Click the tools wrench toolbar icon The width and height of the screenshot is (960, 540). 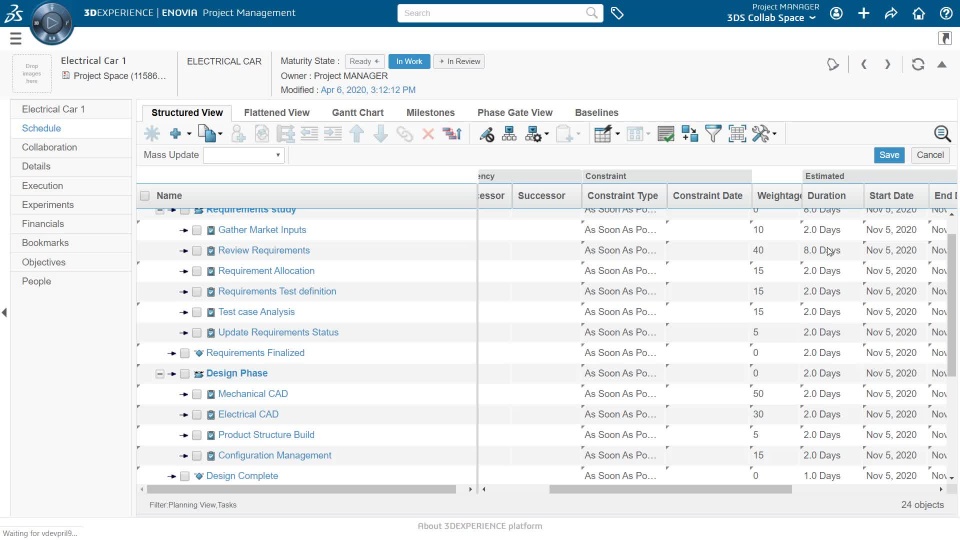click(x=760, y=133)
